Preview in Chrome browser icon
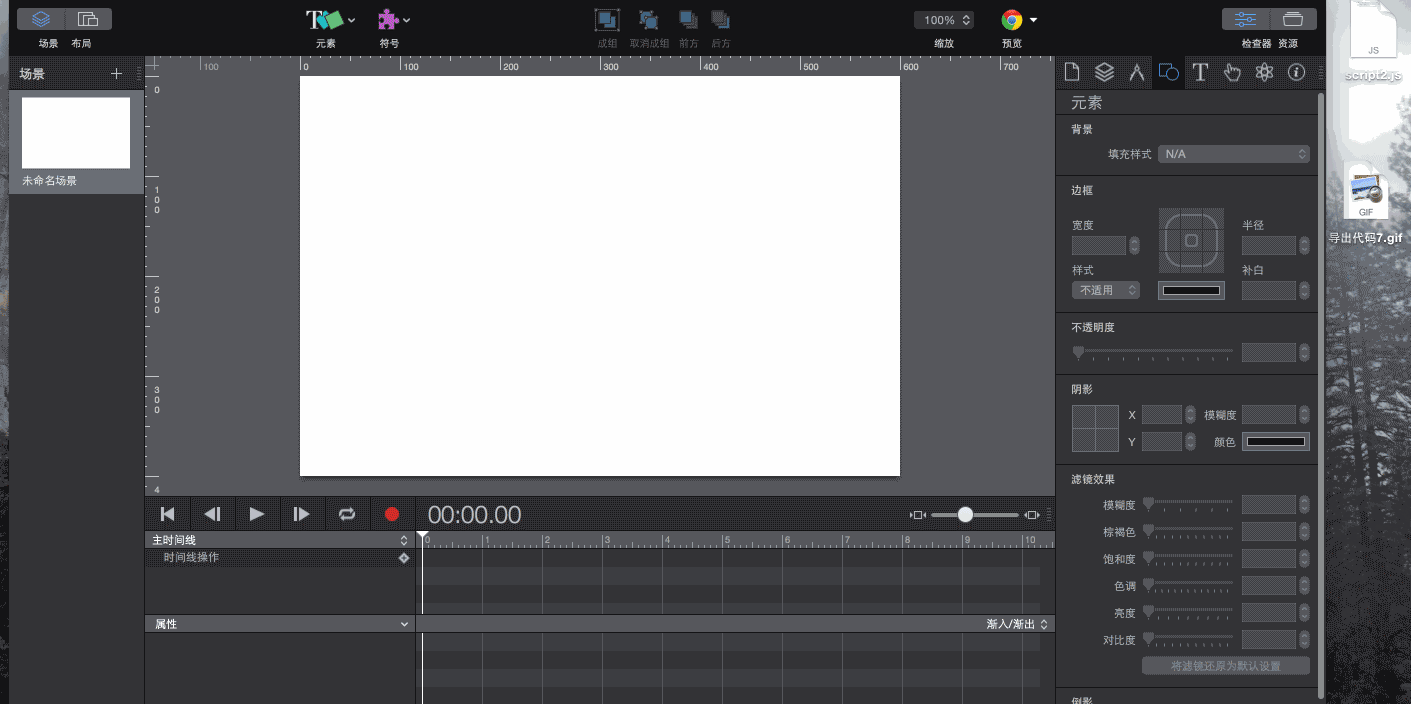 (1012, 20)
